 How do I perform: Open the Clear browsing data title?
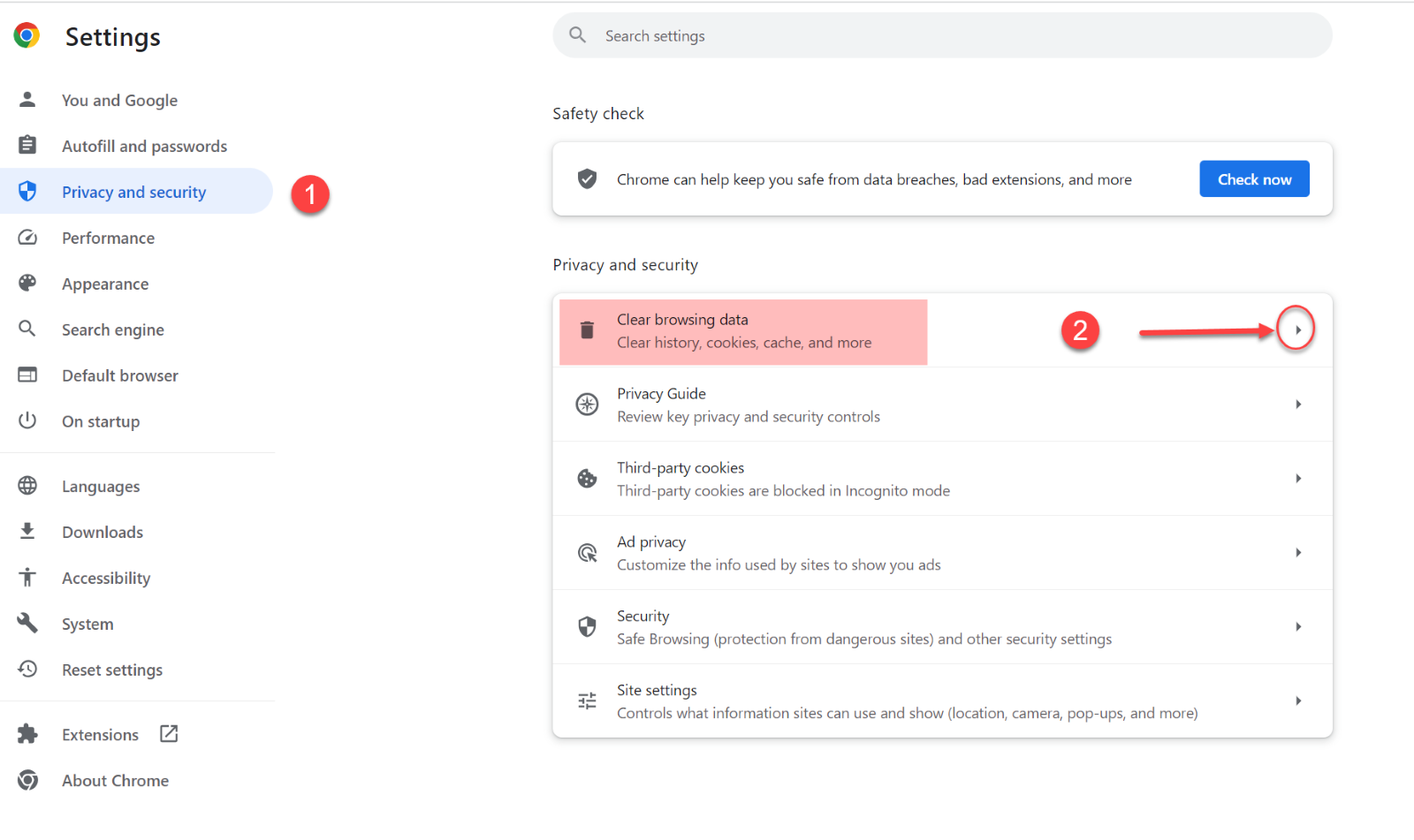pos(682,319)
